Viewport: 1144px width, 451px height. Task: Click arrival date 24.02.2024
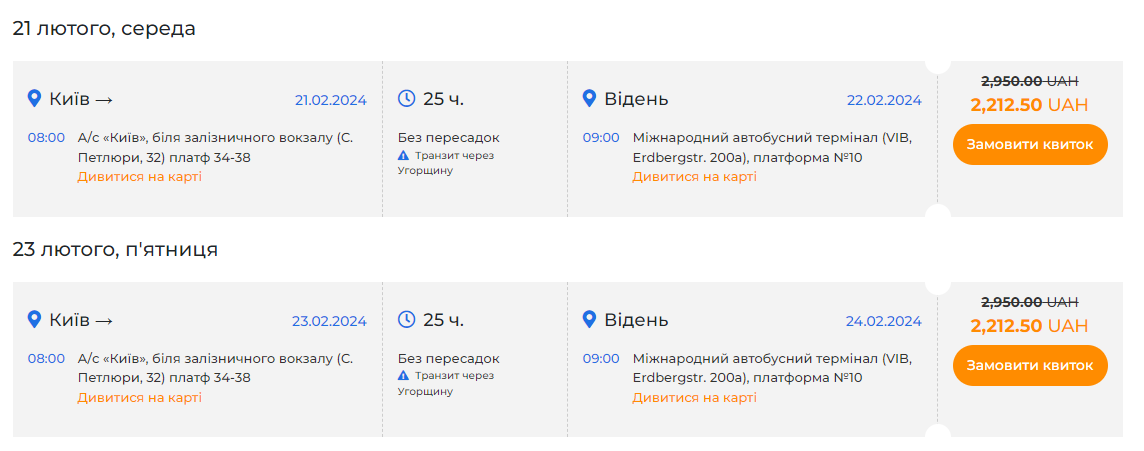click(x=884, y=321)
